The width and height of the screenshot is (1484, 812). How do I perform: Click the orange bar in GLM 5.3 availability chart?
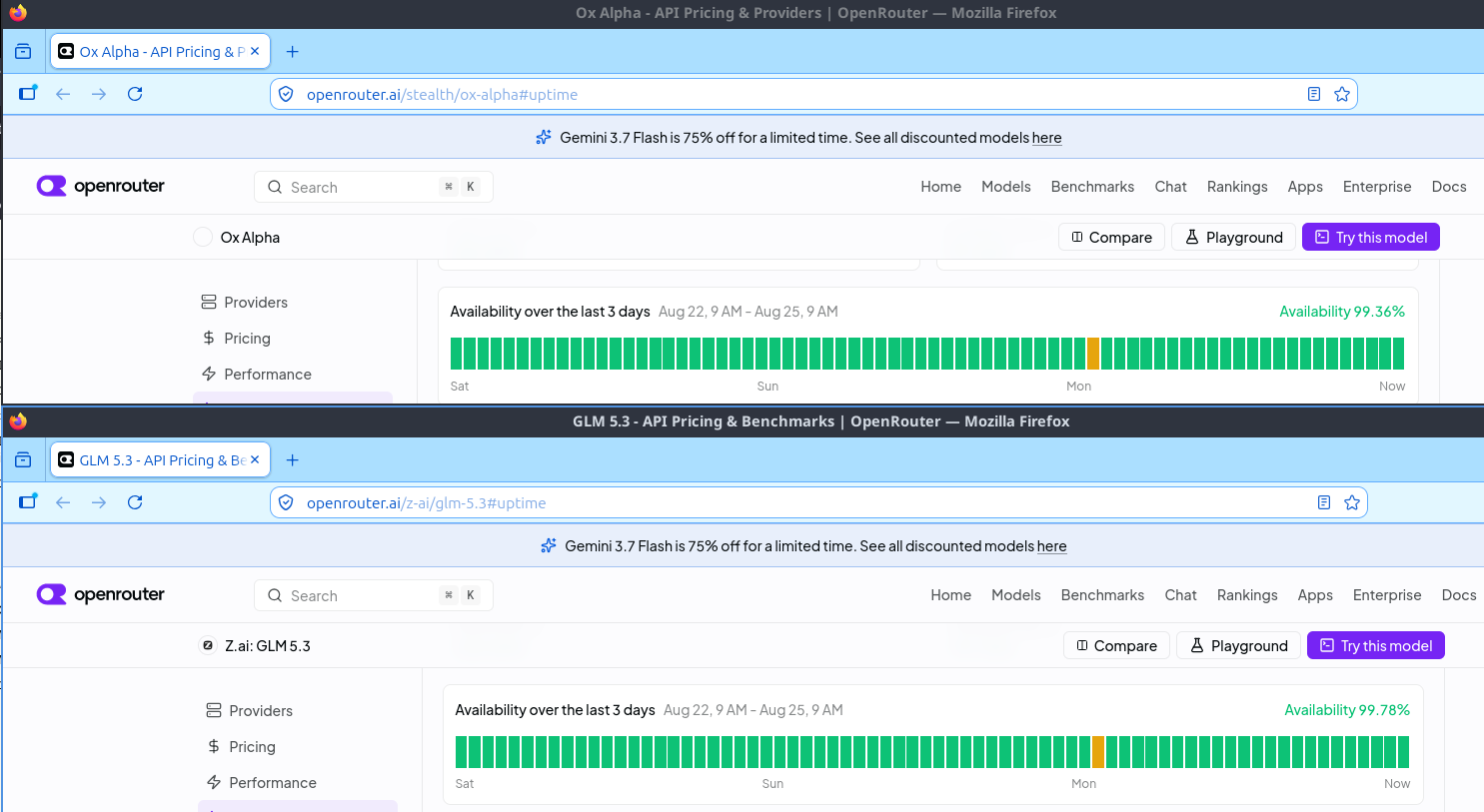coord(1098,752)
